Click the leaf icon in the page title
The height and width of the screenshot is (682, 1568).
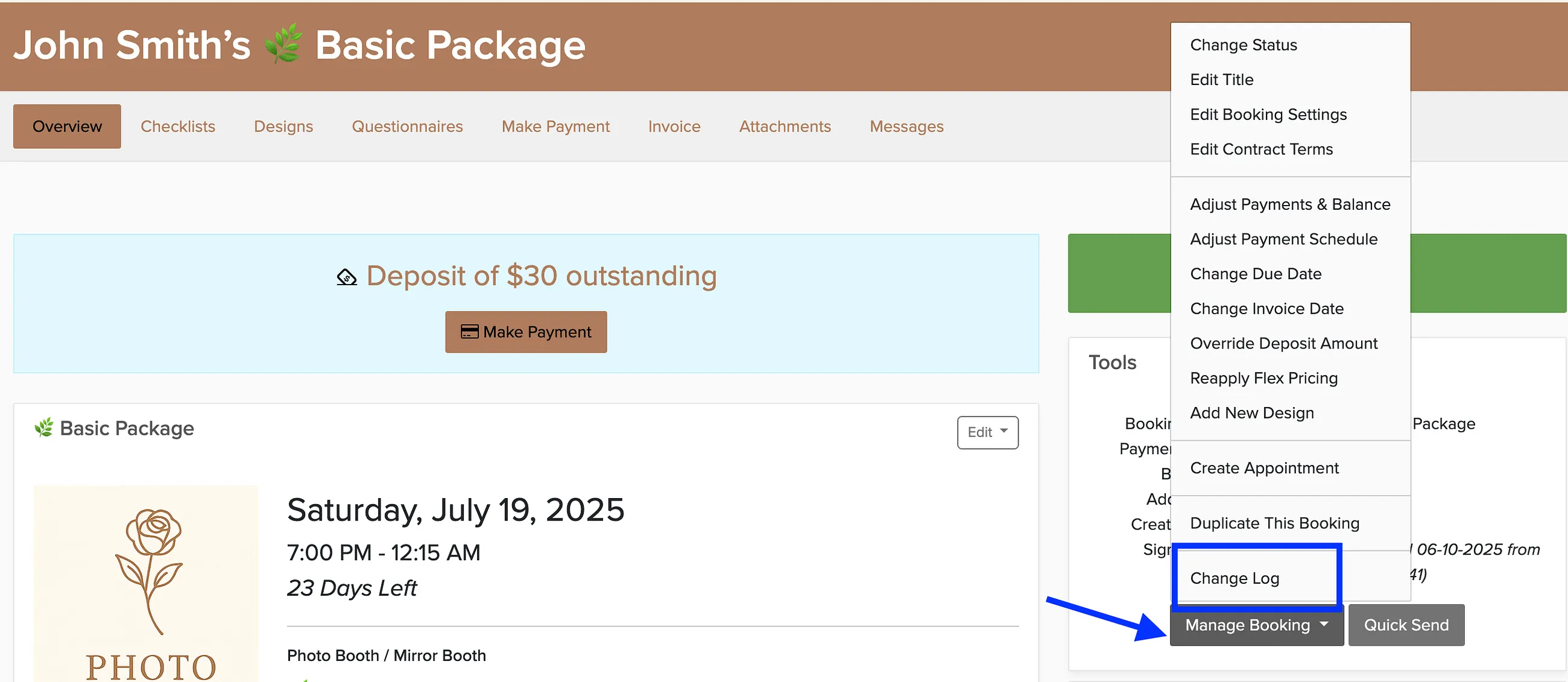point(283,44)
